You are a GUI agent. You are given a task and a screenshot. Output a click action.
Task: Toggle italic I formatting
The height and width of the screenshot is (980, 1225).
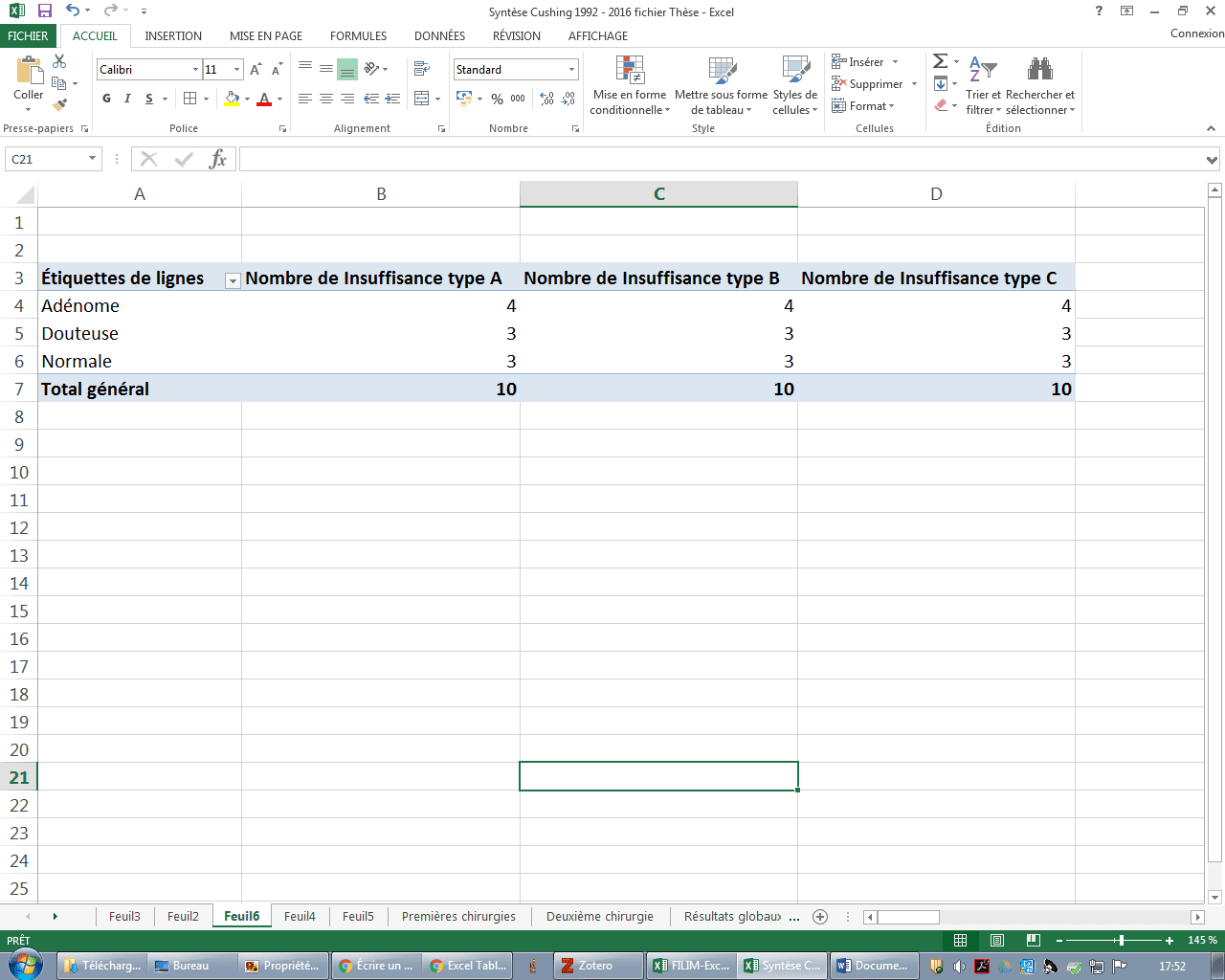click(127, 99)
